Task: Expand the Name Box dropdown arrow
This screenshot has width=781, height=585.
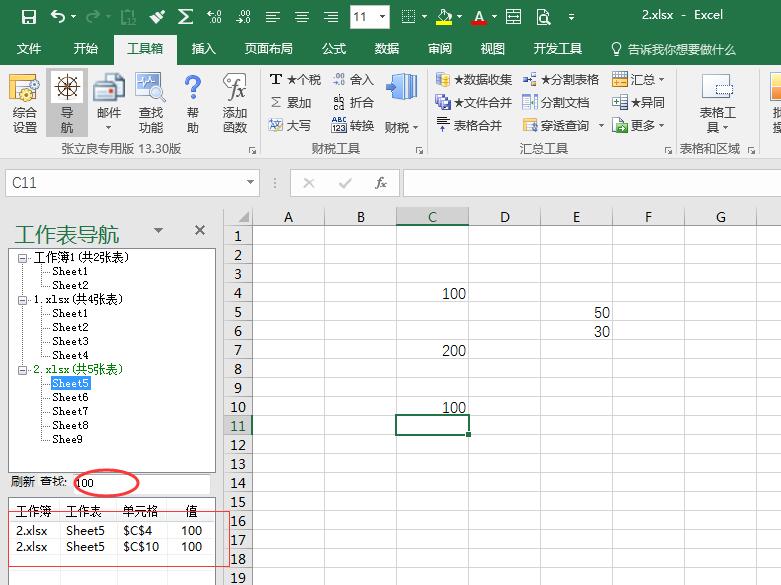Action: point(251,183)
